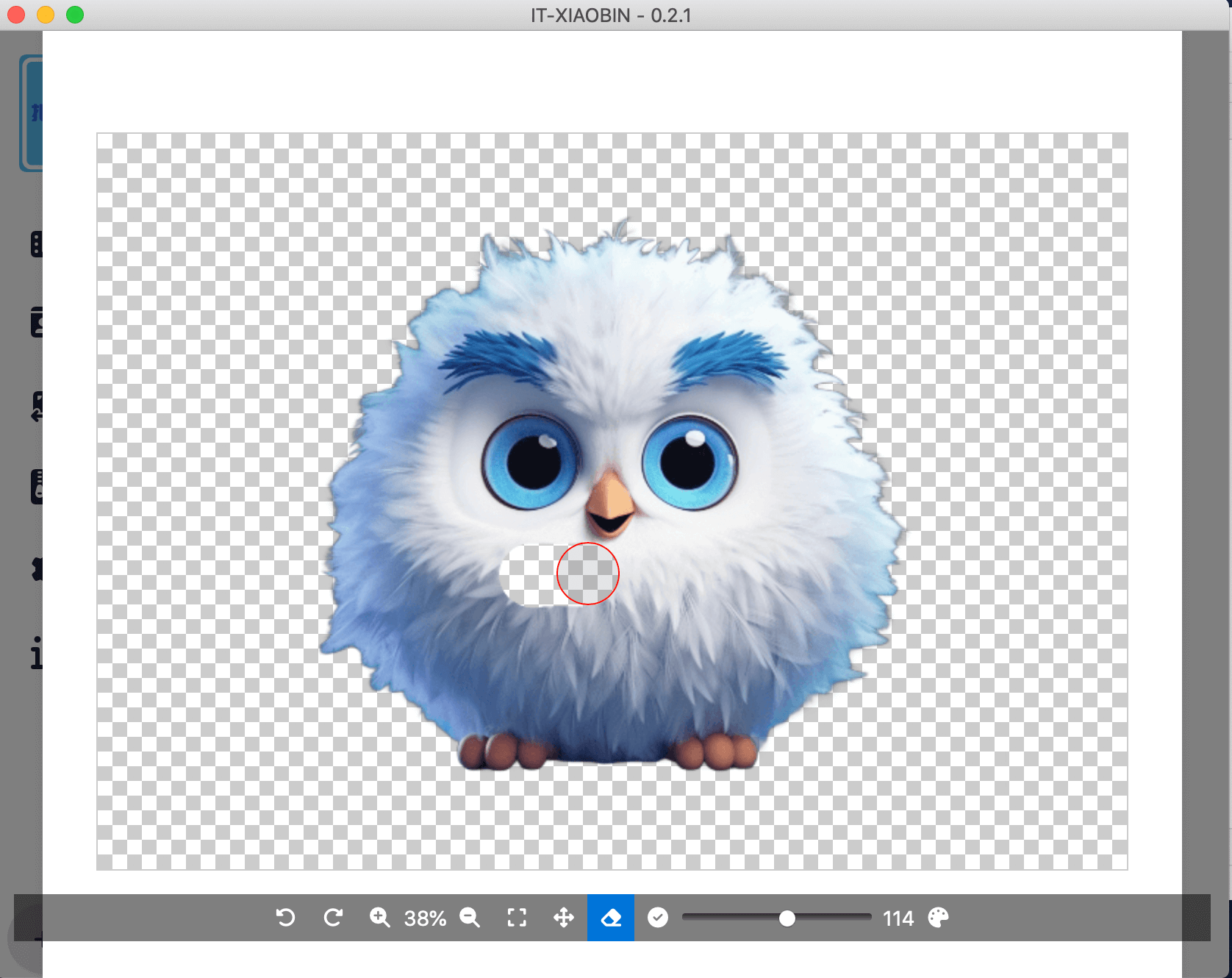Select the move/pan crosshair tool
This screenshot has width=1232, height=978.
(x=564, y=918)
